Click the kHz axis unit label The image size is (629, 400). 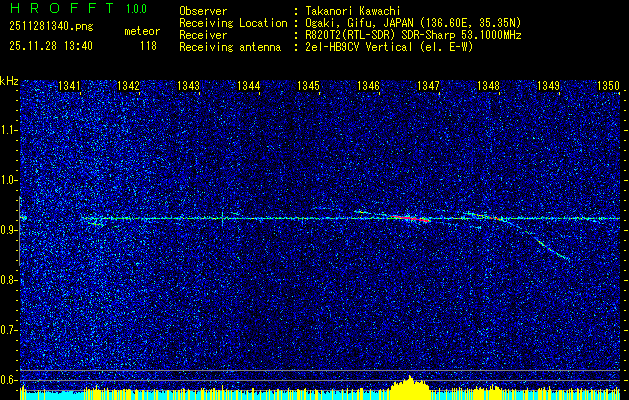tap(9, 81)
